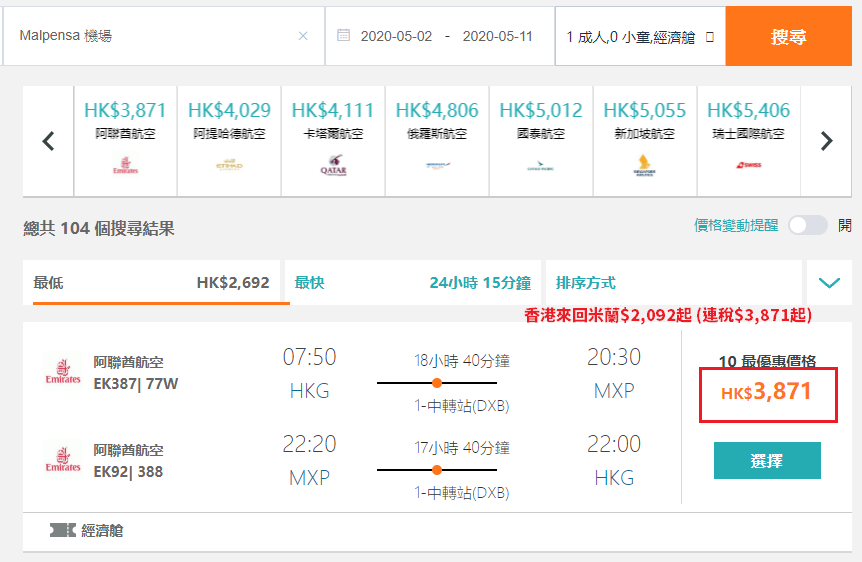Click EK387| 77W flight number
The height and width of the screenshot is (562, 862).
pyautogui.click(x=136, y=384)
